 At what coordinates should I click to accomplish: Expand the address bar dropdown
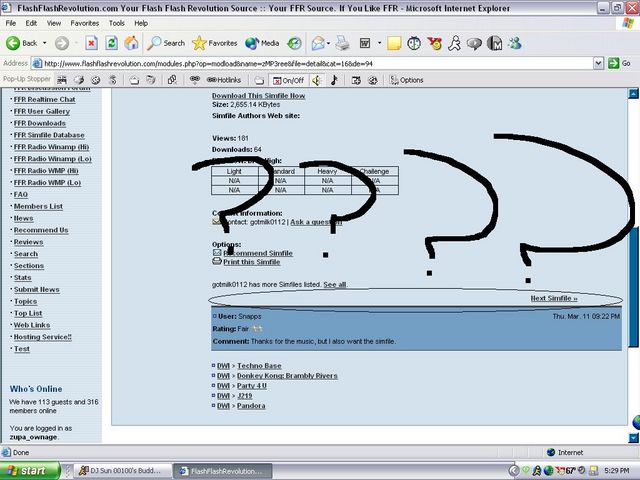tap(598, 63)
